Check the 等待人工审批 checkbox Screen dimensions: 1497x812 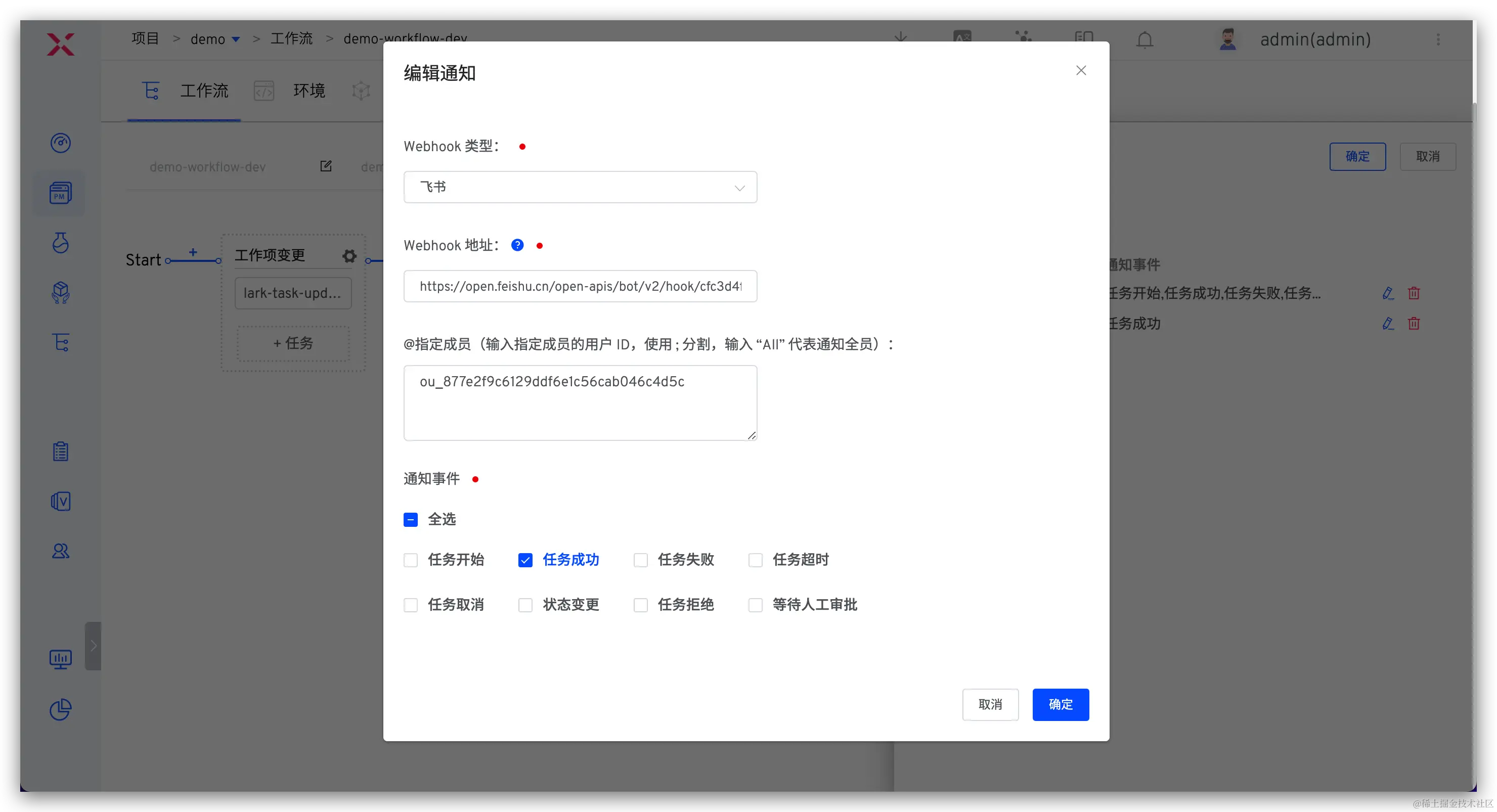(755, 605)
